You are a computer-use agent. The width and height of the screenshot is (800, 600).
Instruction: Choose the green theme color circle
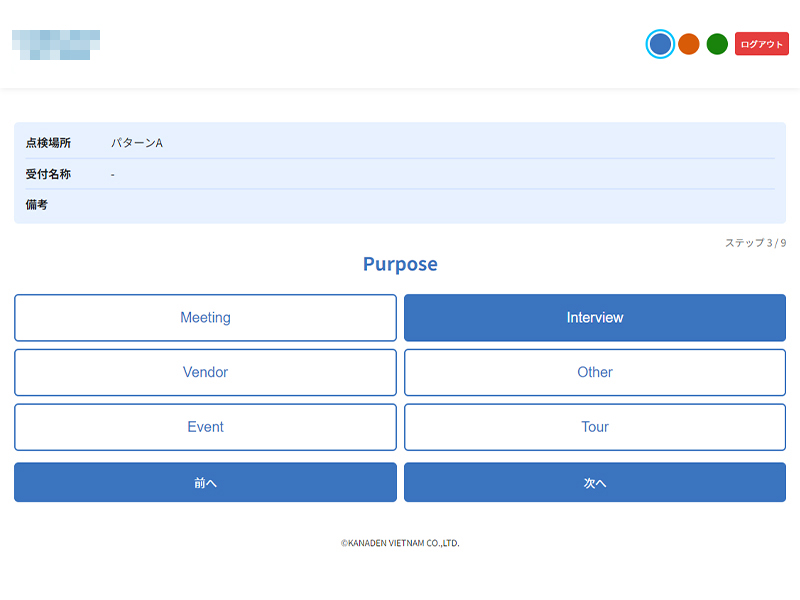(717, 44)
